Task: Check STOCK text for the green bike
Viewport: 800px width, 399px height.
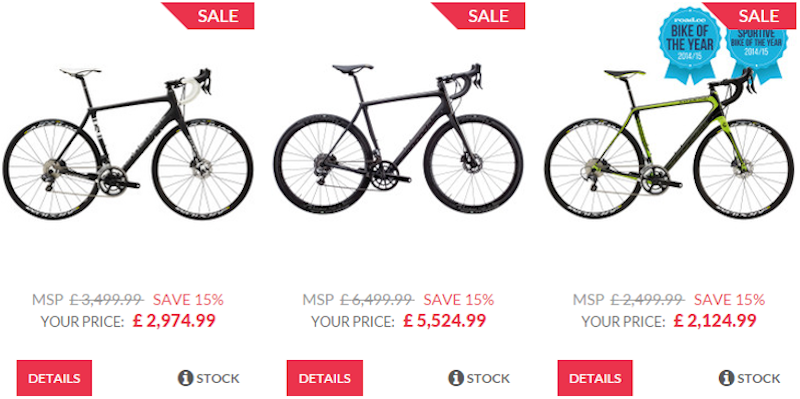Action: coord(759,379)
